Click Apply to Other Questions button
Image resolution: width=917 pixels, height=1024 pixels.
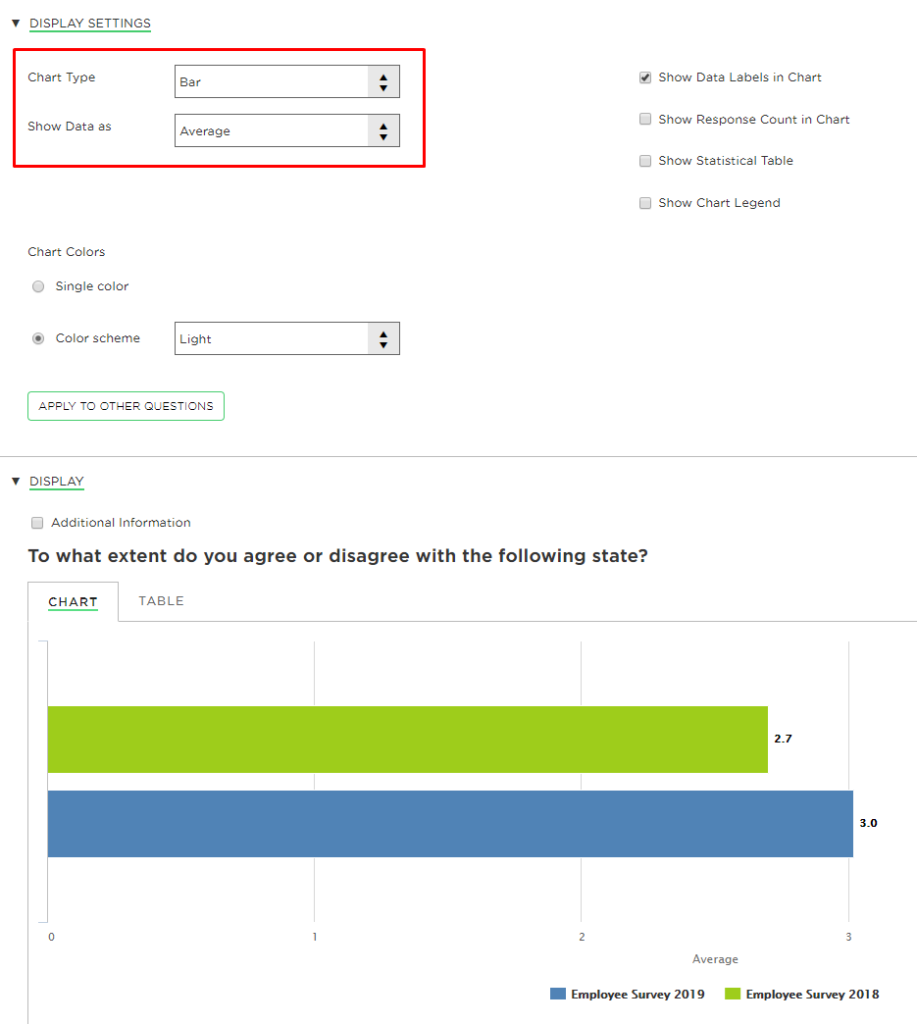126,406
